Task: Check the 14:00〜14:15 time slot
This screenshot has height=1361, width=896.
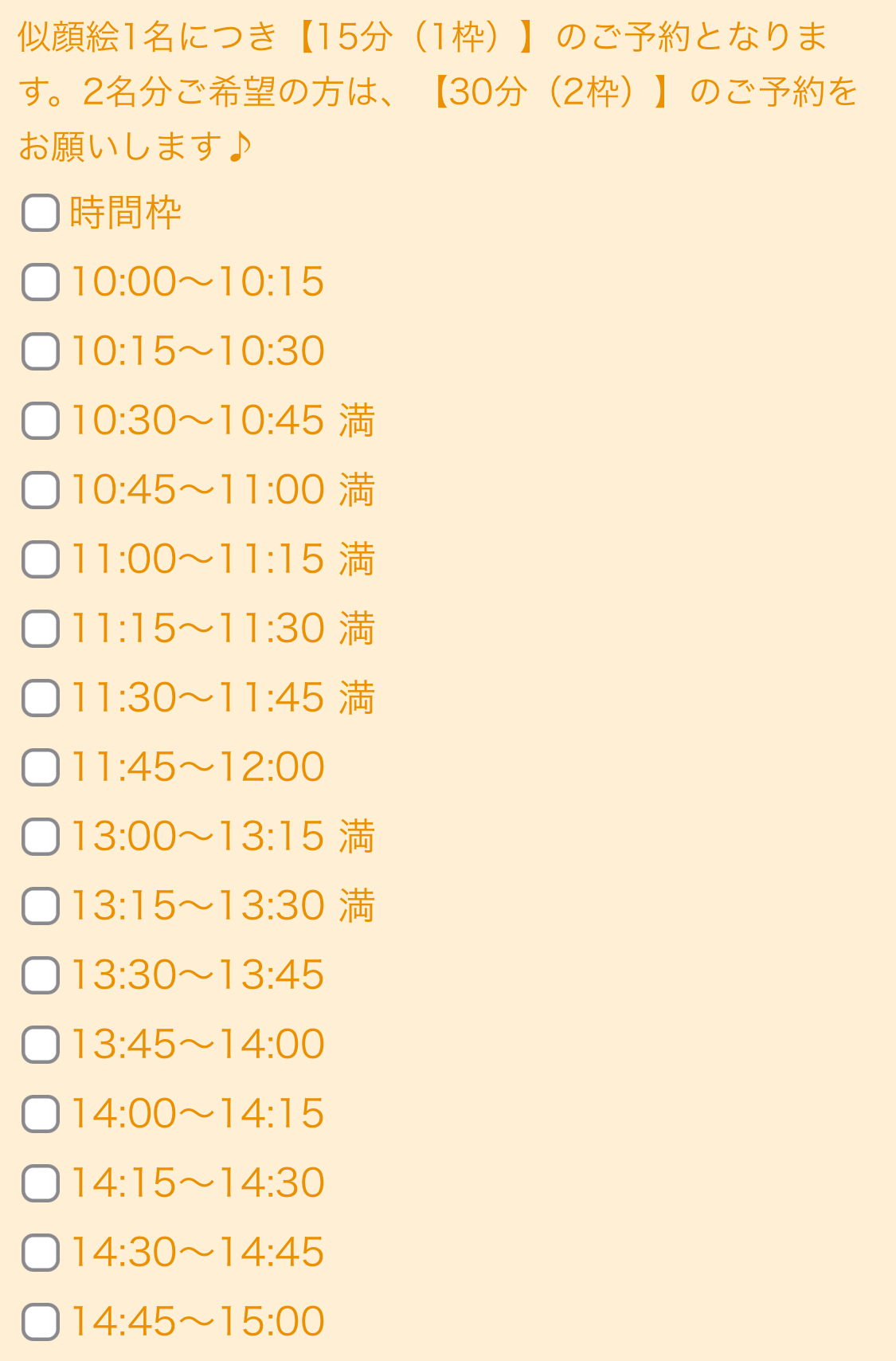Action: [x=41, y=1114]
